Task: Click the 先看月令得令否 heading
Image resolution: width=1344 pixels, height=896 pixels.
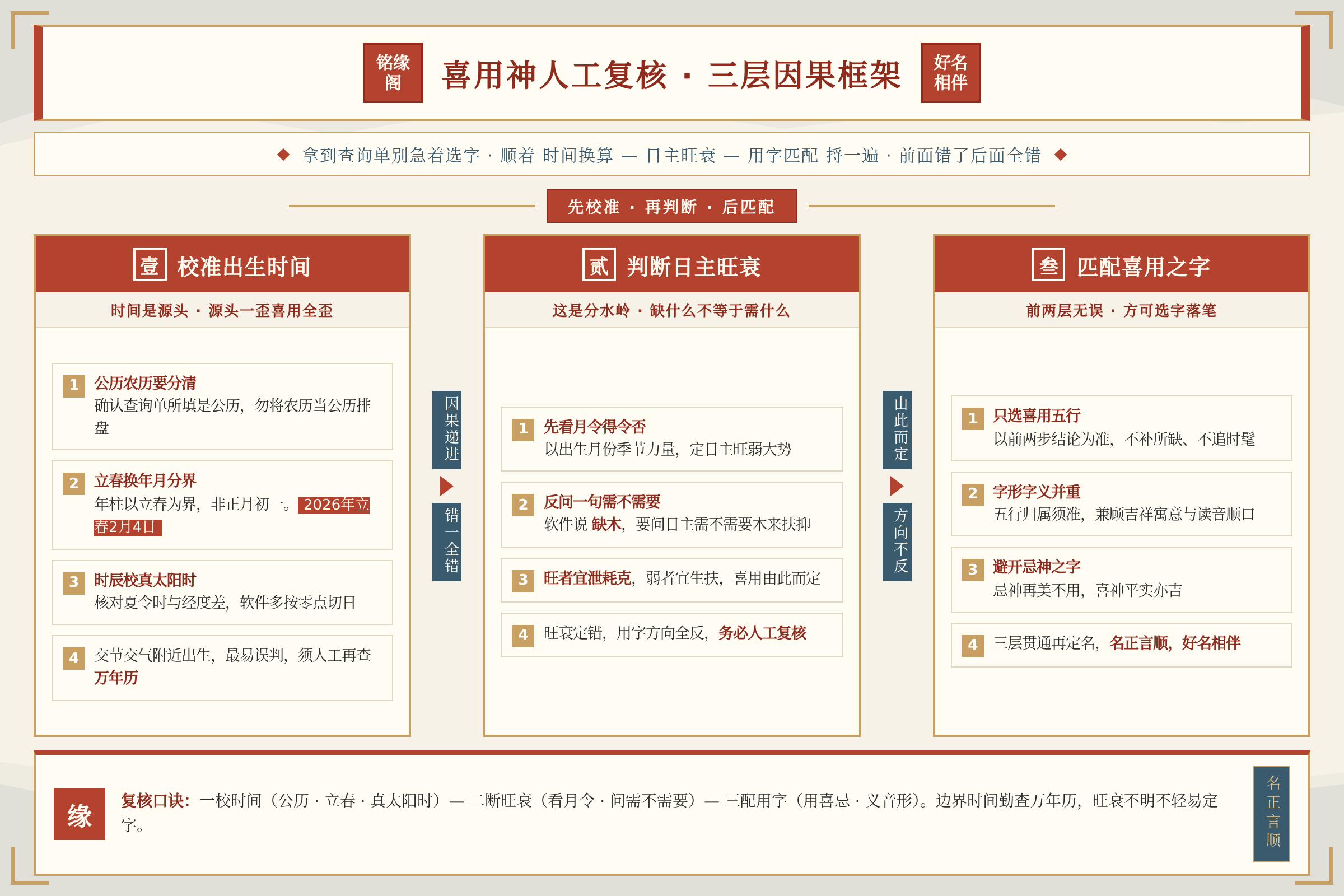Action: (595, 427)
